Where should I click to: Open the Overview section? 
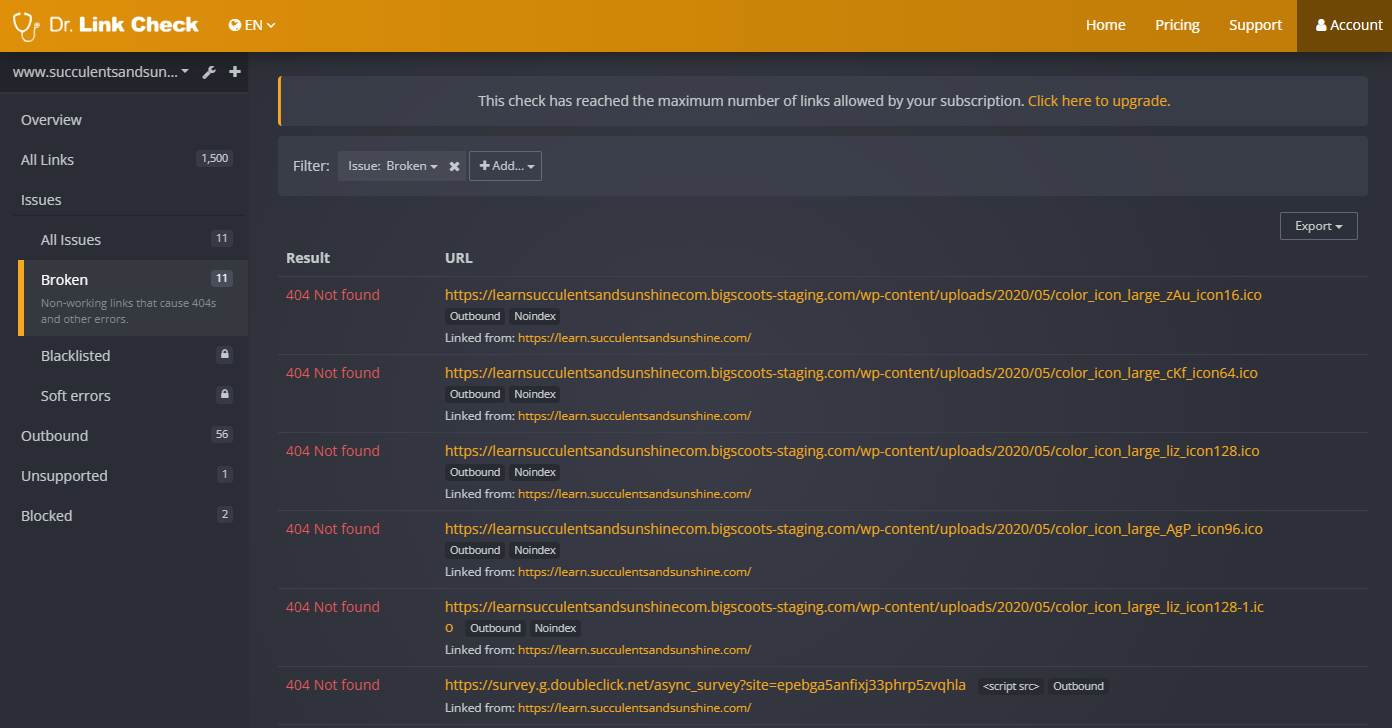pos(51,120)
